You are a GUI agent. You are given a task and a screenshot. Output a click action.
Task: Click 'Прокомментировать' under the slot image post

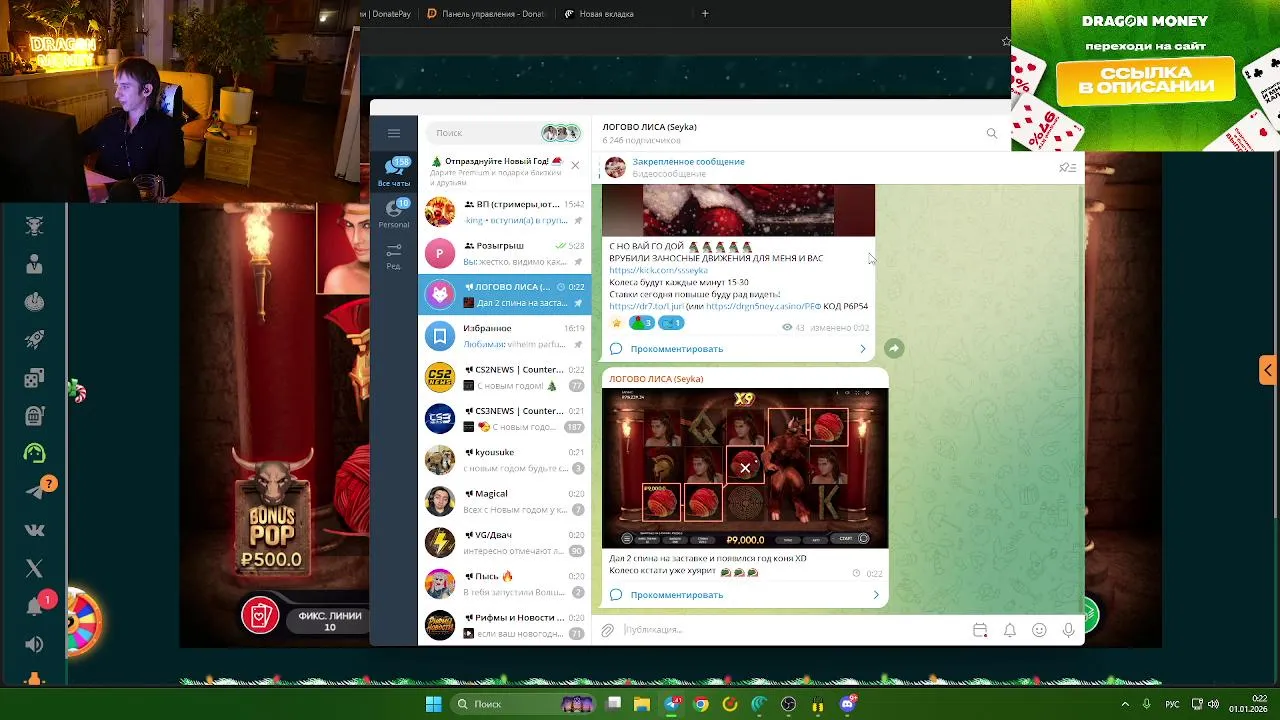(x=745, y=595)
